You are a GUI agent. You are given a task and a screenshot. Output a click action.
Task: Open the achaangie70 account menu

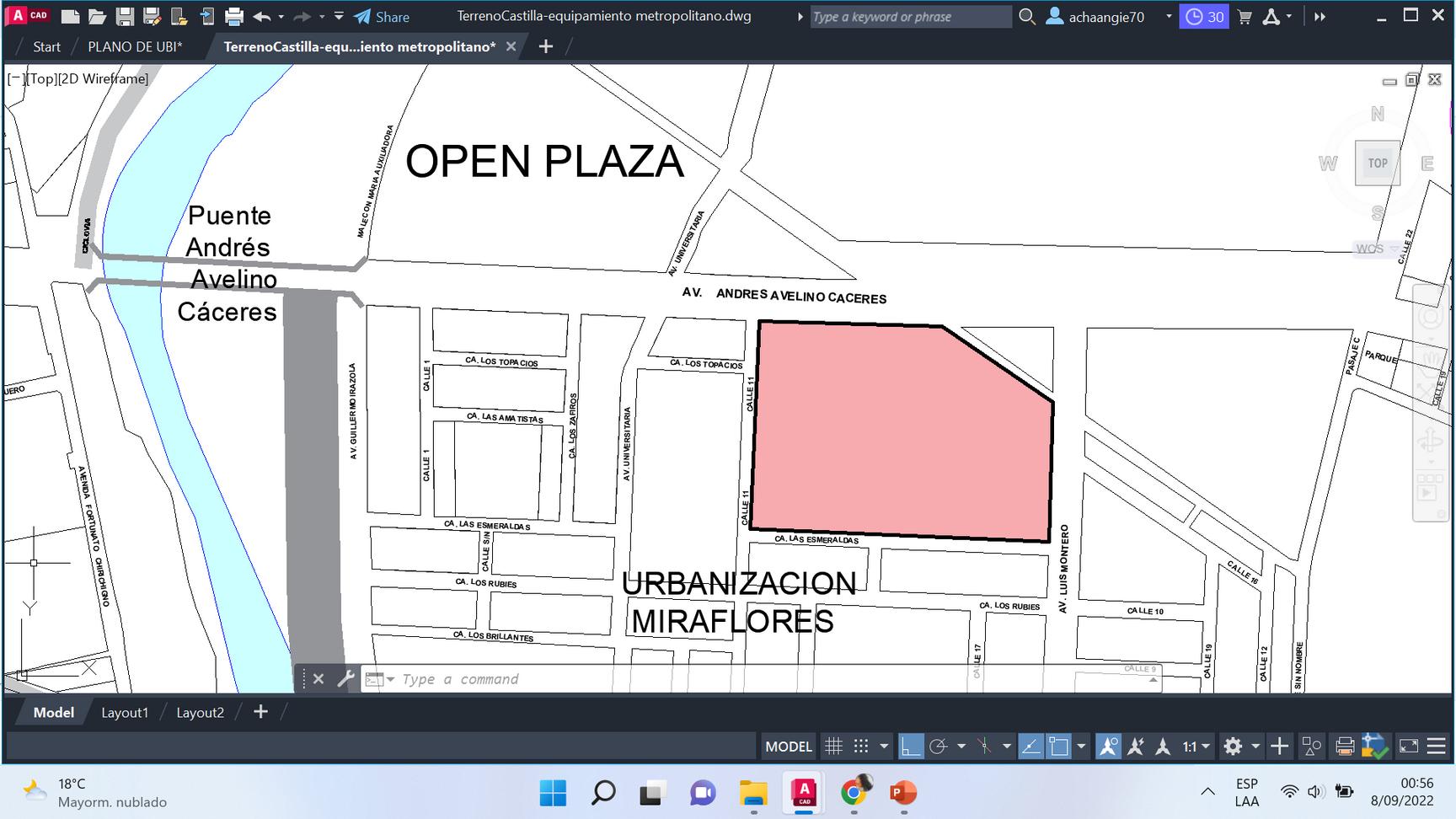1109,17
